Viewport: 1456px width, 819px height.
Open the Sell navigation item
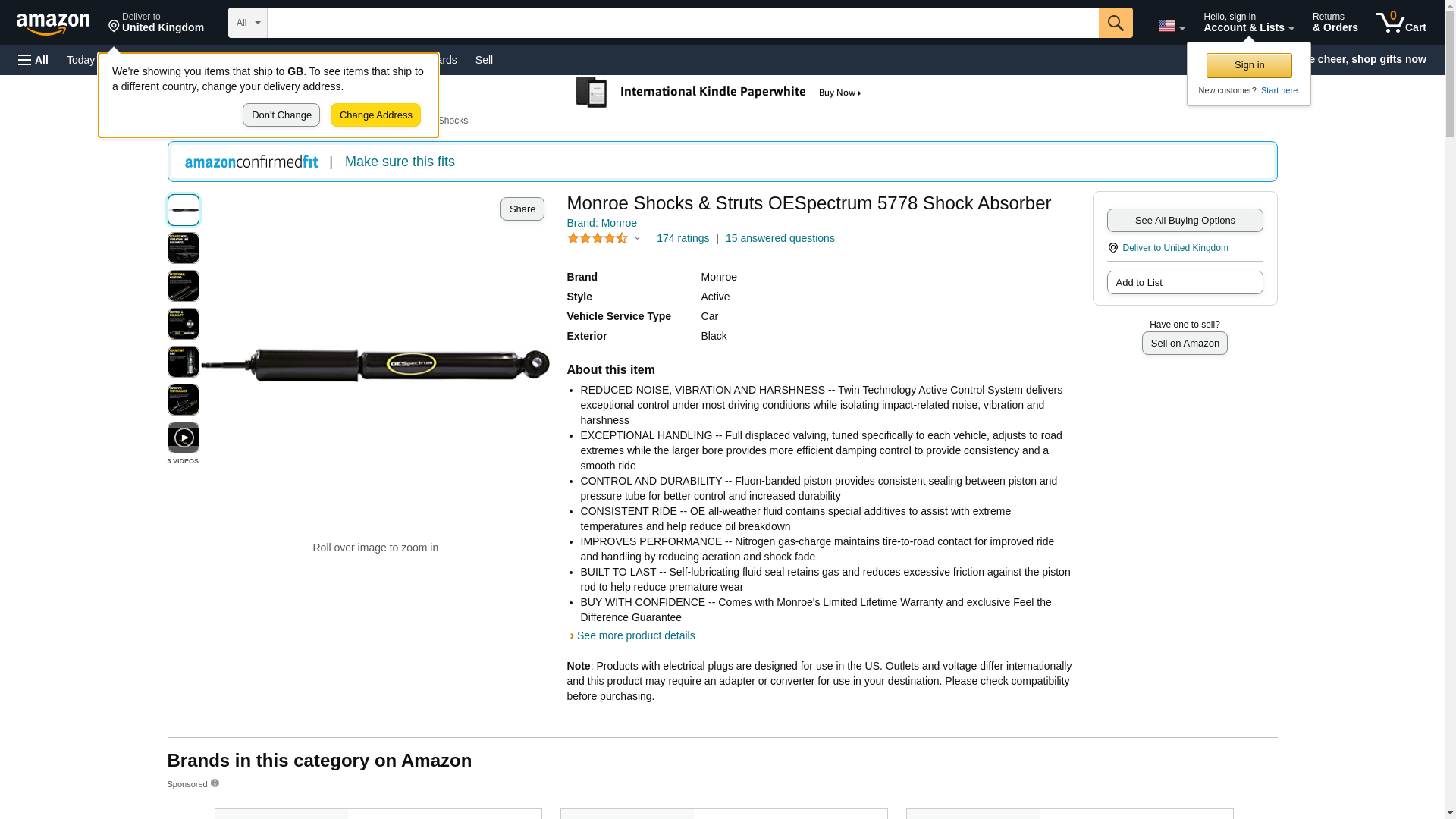click(x=484, y=60)
